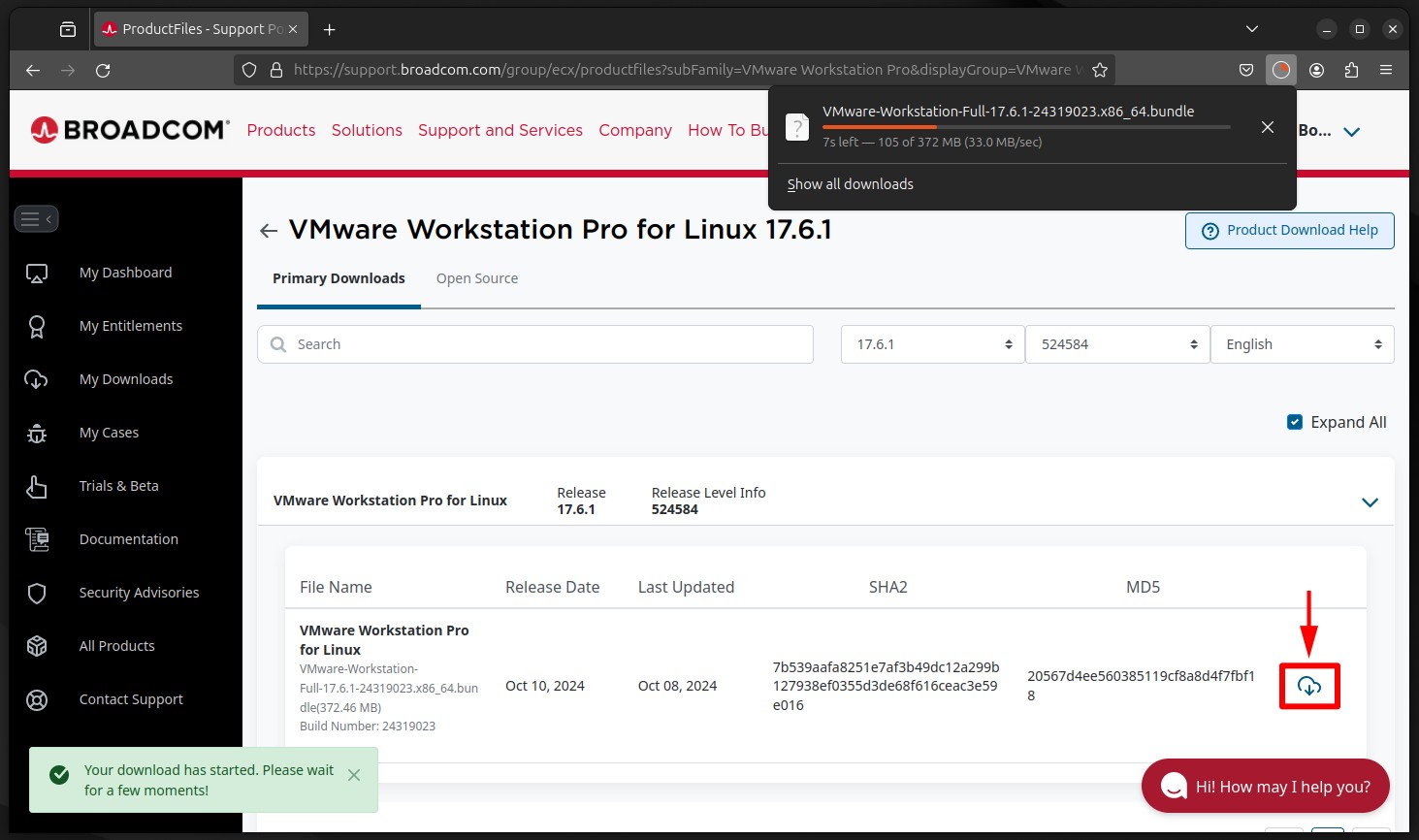Click the SHA2 column header

point(888,587)
